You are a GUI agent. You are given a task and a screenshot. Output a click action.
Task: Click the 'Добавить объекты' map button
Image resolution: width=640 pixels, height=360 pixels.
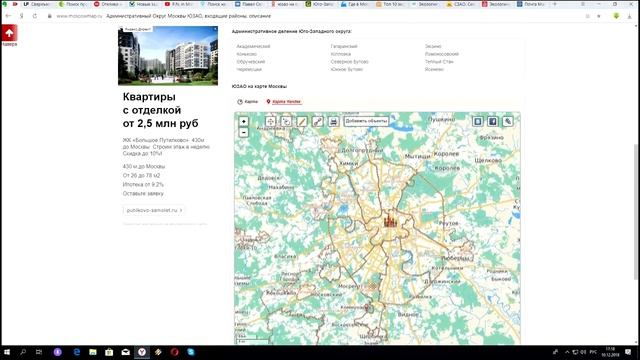tap(366, 121)
